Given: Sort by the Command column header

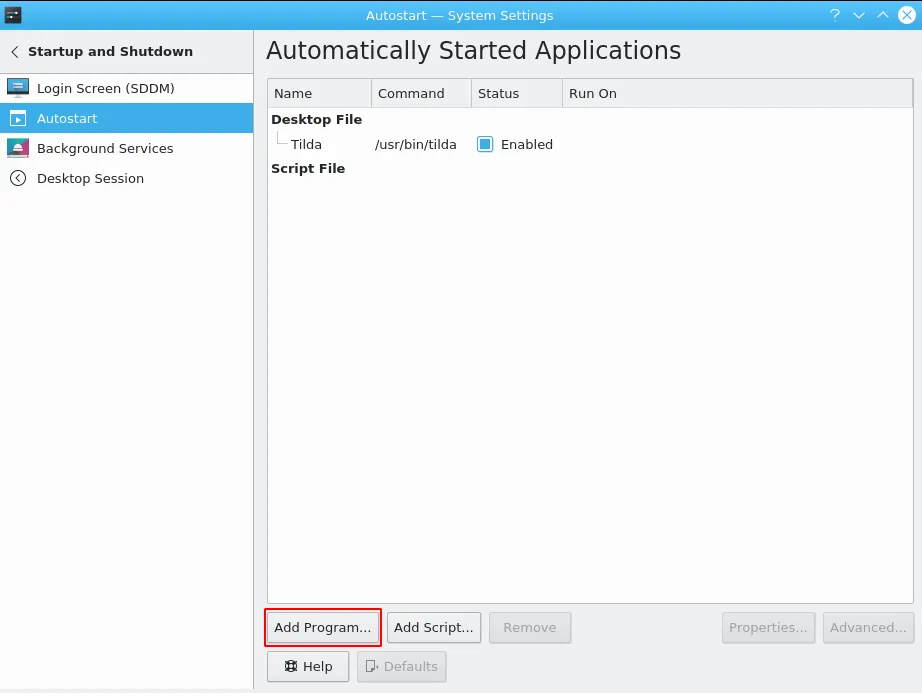Looking at the screenshot, I should coord(420,93).
